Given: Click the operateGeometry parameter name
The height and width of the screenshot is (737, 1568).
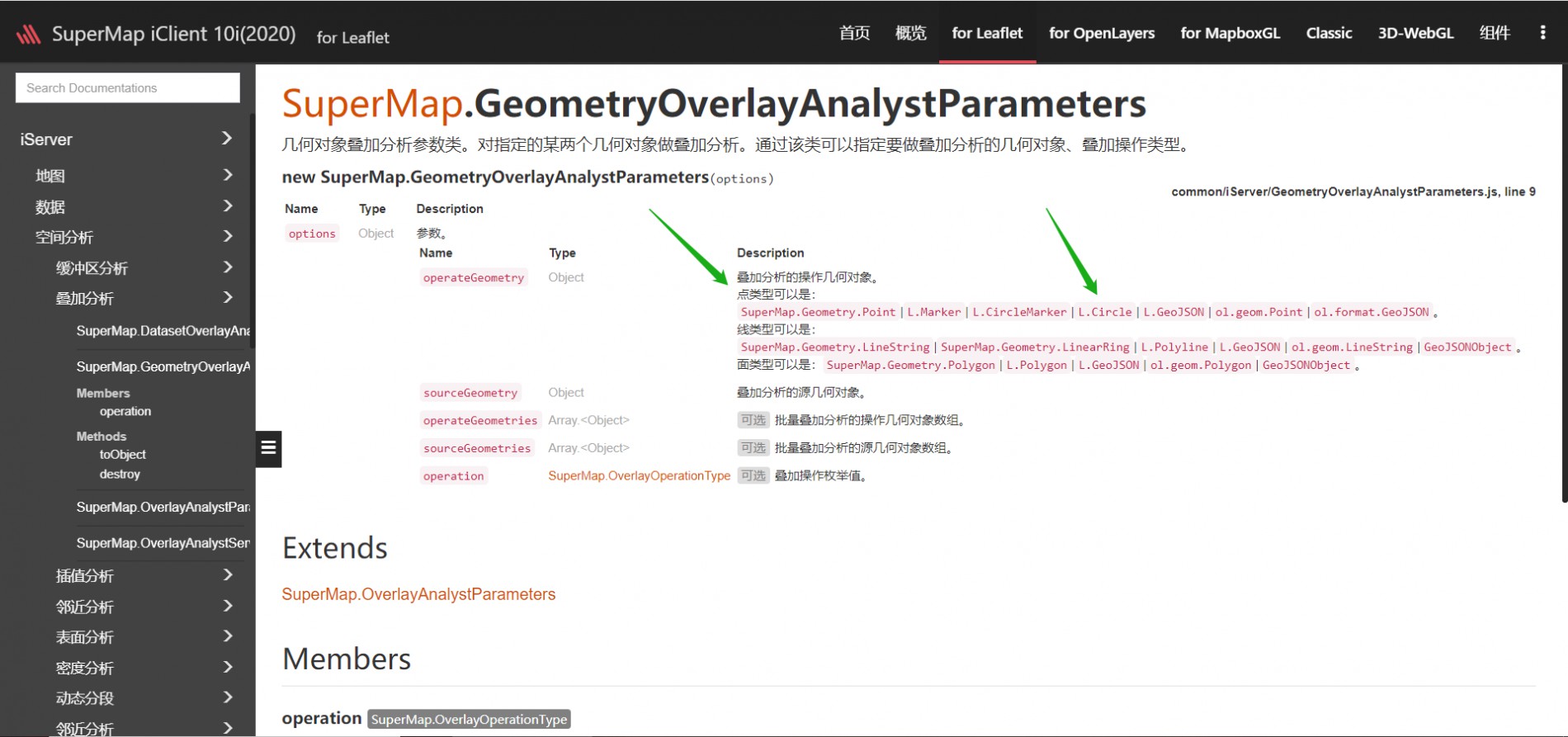Looking at the screenshot, I should pos(474,277).
